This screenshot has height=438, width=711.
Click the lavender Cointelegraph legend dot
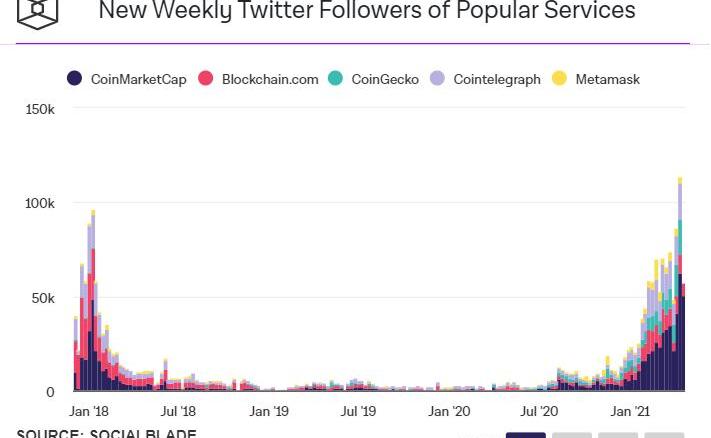[x=438, y=79]
